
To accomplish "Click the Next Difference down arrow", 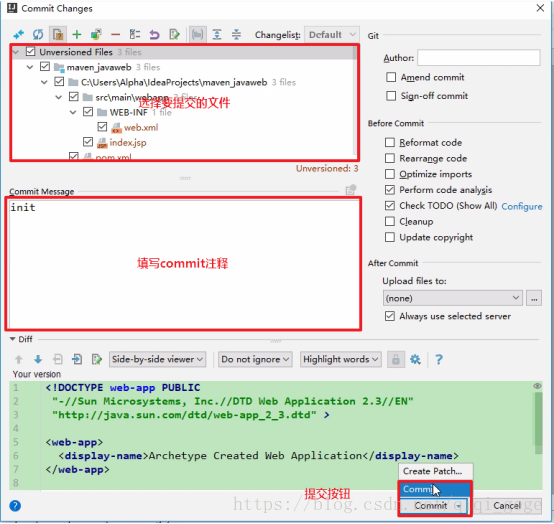I will [38, 360].
